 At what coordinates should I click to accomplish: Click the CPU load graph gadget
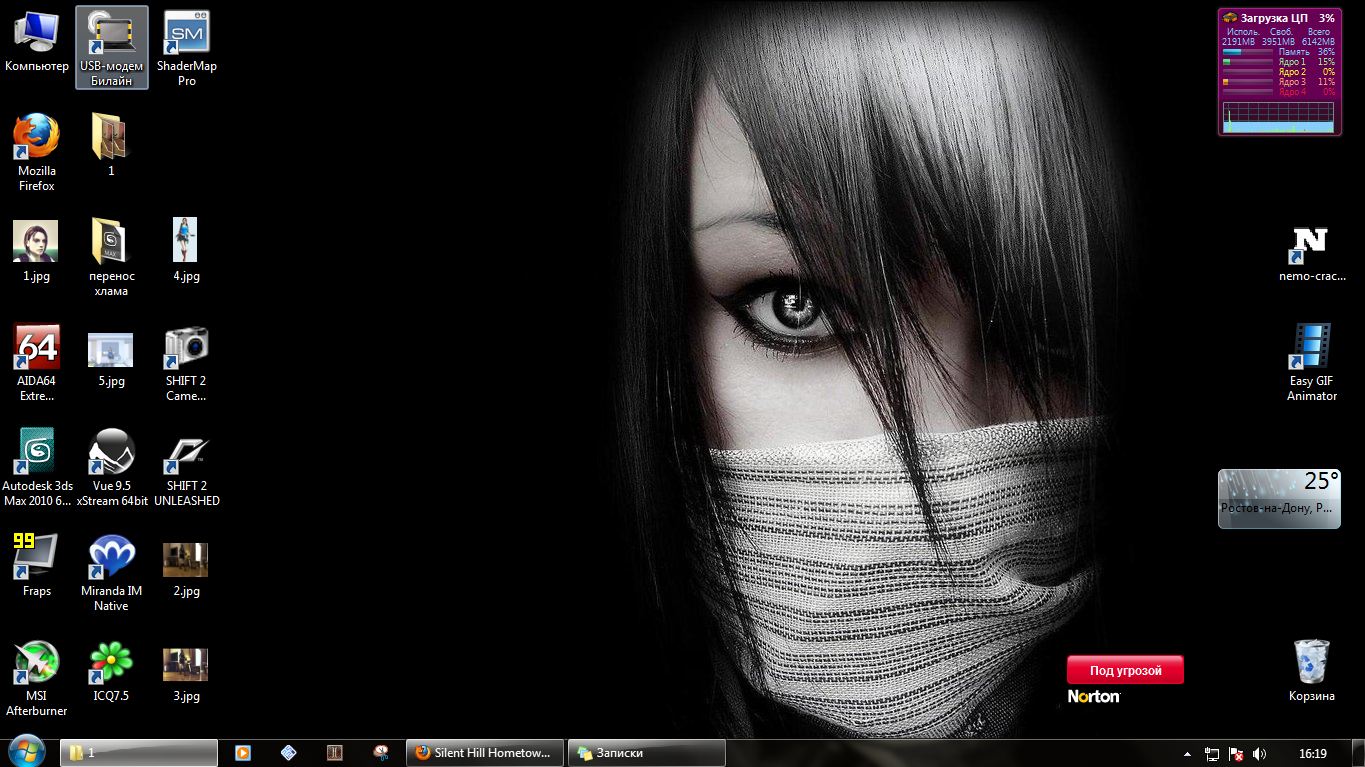(1278, 117)
